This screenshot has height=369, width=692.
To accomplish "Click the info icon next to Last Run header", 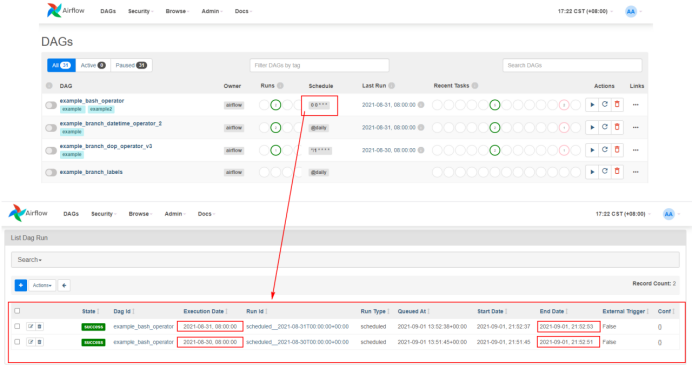I will (391, 86).
